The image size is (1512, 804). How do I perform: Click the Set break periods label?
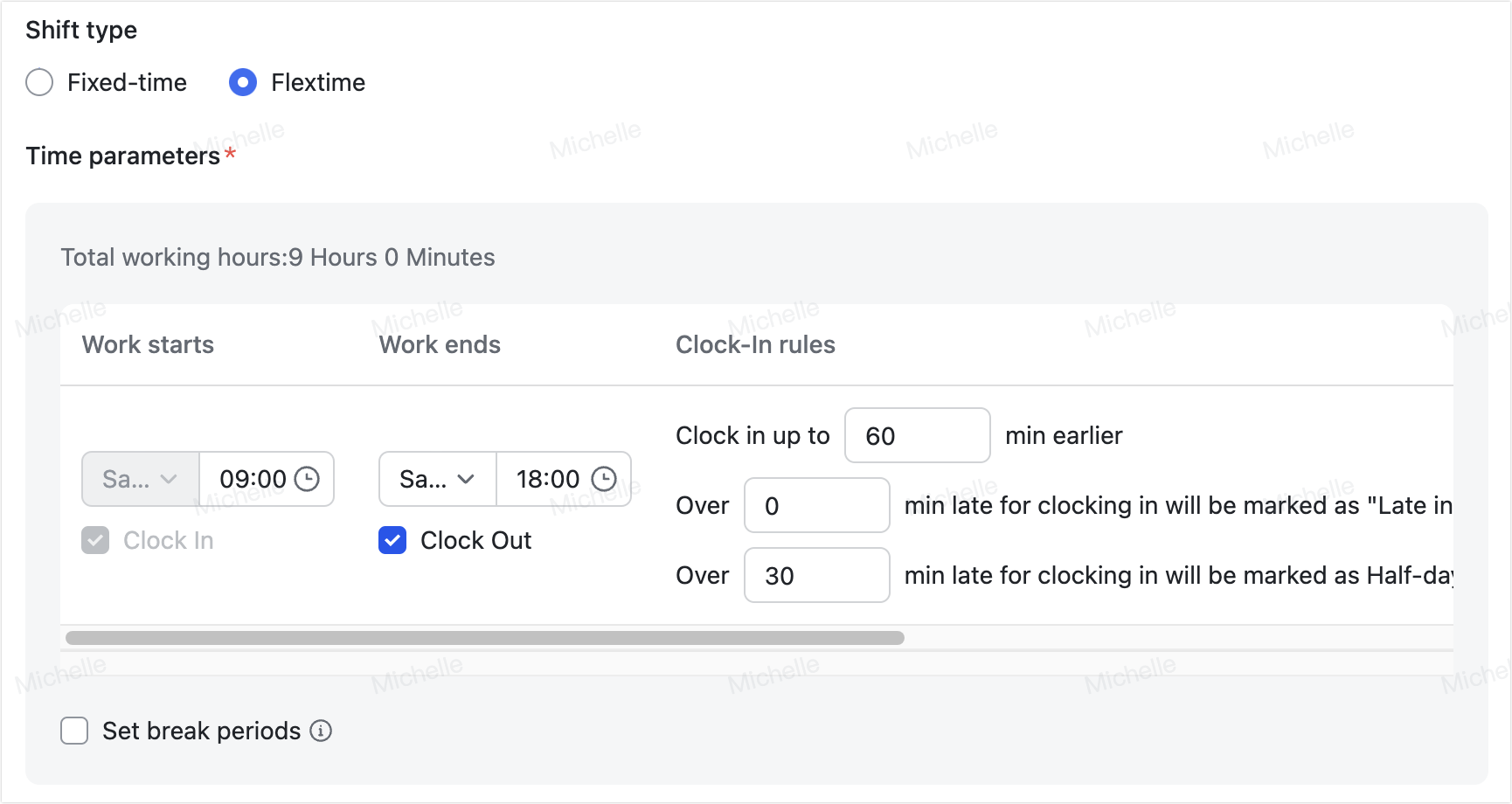[201, 731]
